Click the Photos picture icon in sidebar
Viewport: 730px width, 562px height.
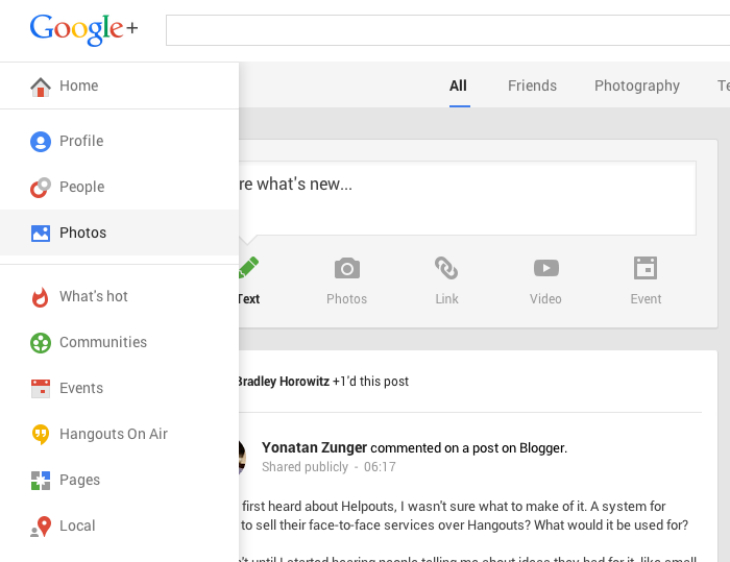coord(41,233)
